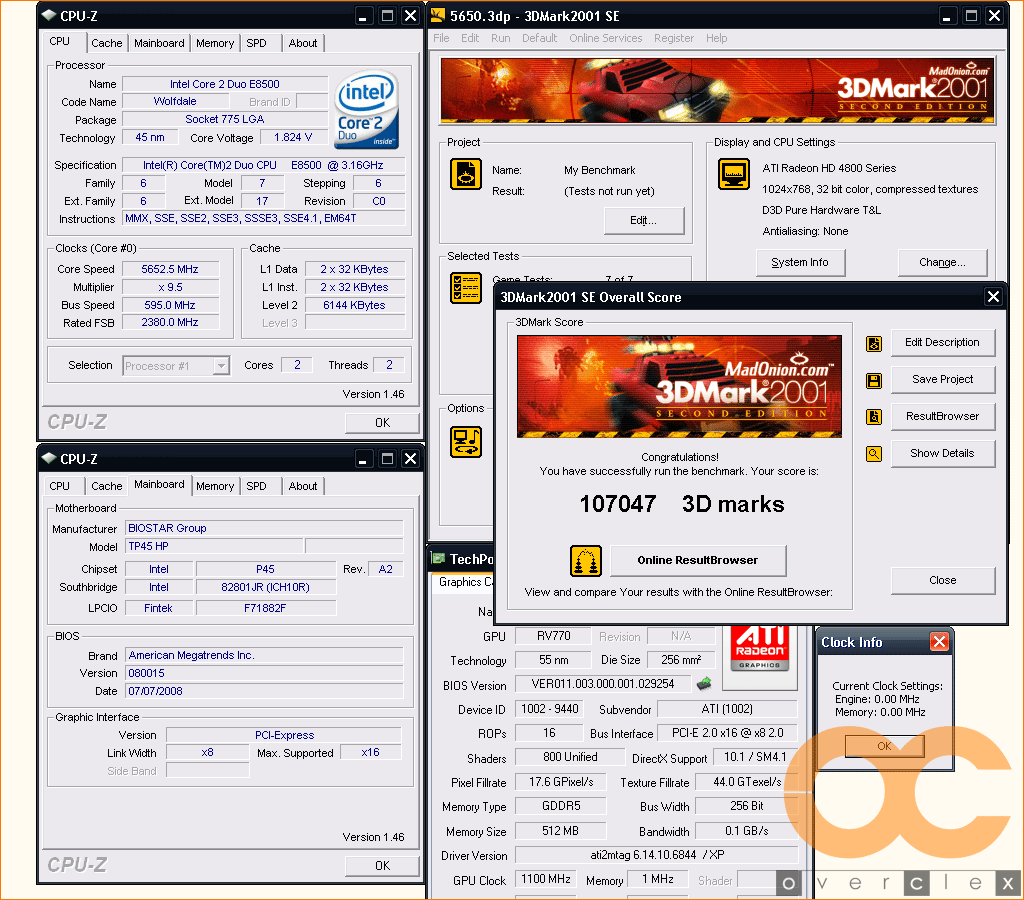Screen dimensions: 1024x900
Task: Click OK in the Clock Info dialog
Action: 884,746
